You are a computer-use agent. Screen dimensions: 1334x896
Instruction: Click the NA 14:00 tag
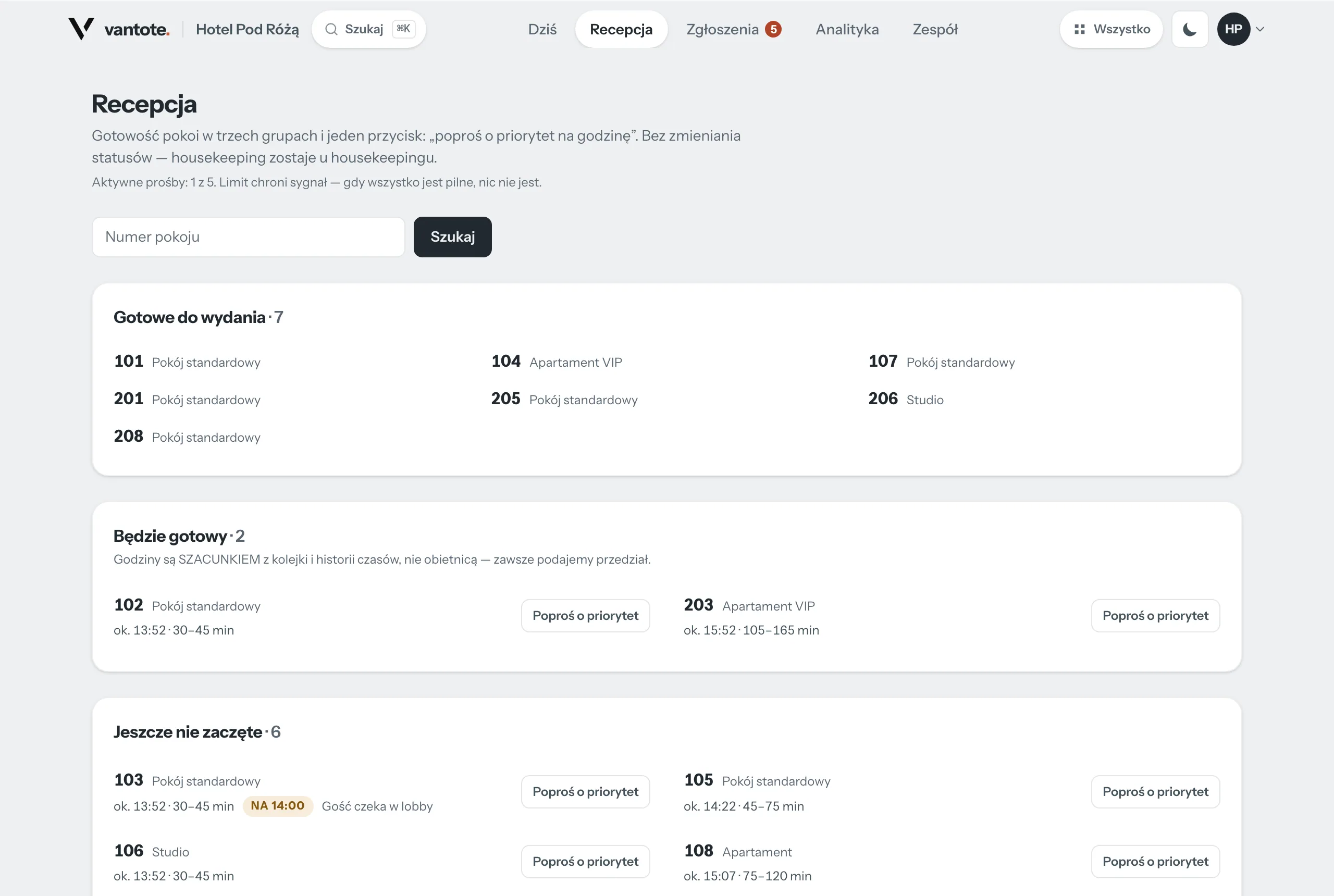click(278, 806)
